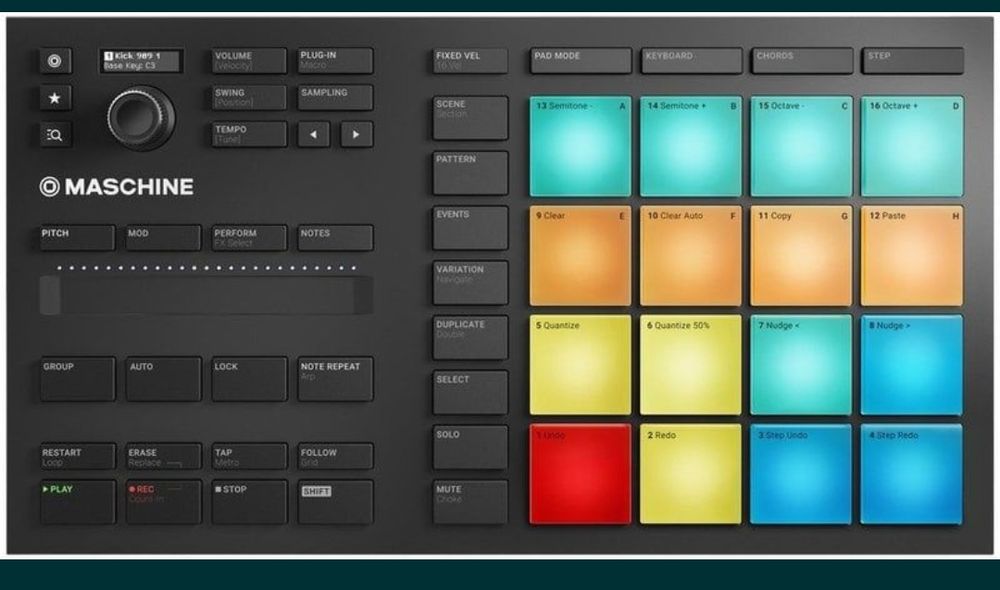Tap pad 13 Semitone -
The height and width of the screenshot is (590, 1000).
pos(580,146)
